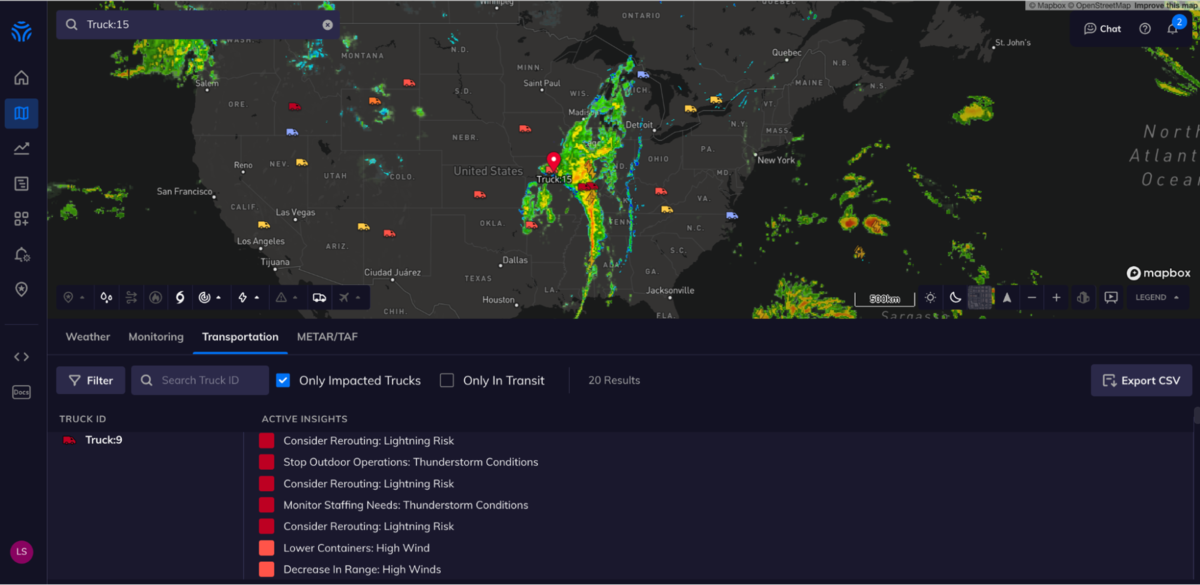Switch to the METAR/TAF tab
This screenshot has height=585, width=1200.
coord(327,337)
